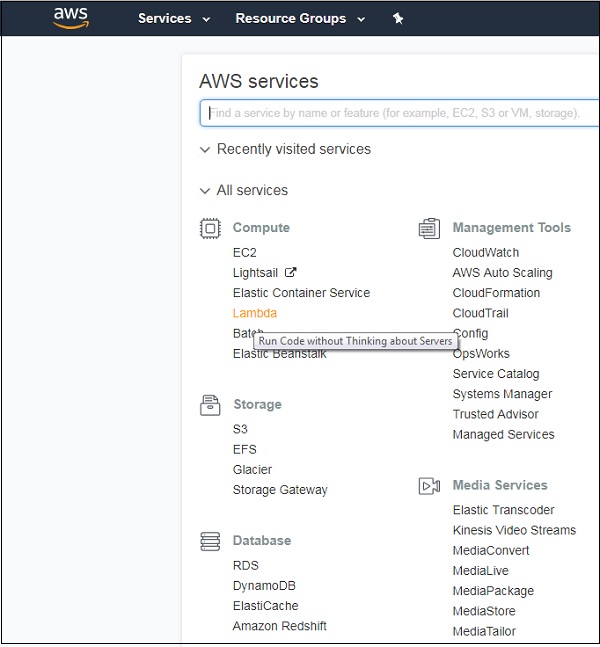This screenshot has height=647, width=600.
Task: Click the AWS logo icon
Action: point(71,18)
